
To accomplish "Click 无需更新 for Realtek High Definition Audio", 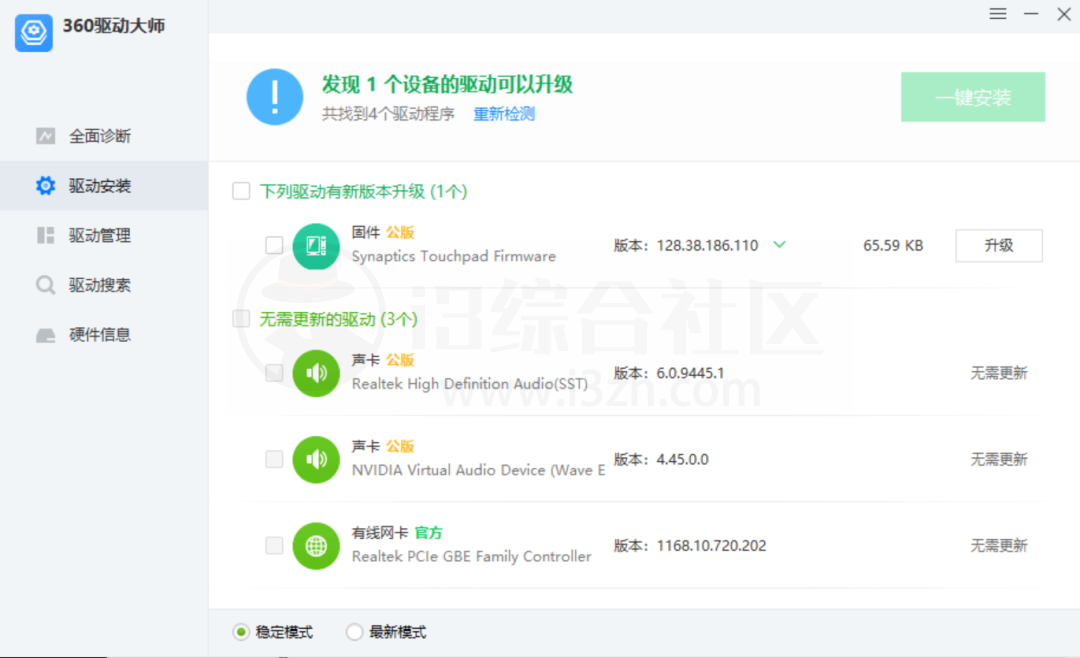I will 999,373.
